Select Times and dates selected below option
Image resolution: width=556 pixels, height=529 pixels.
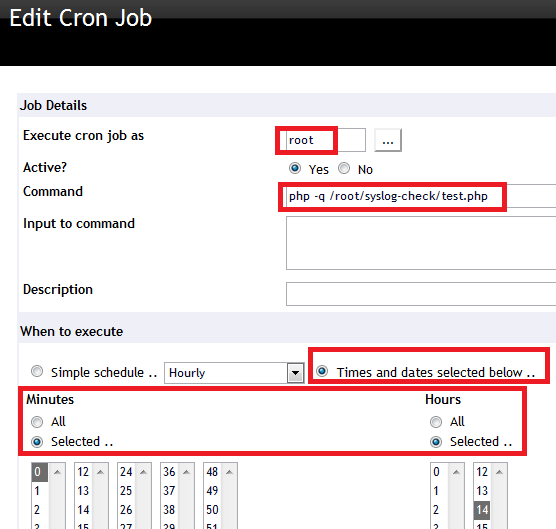(x=322, y=371)
